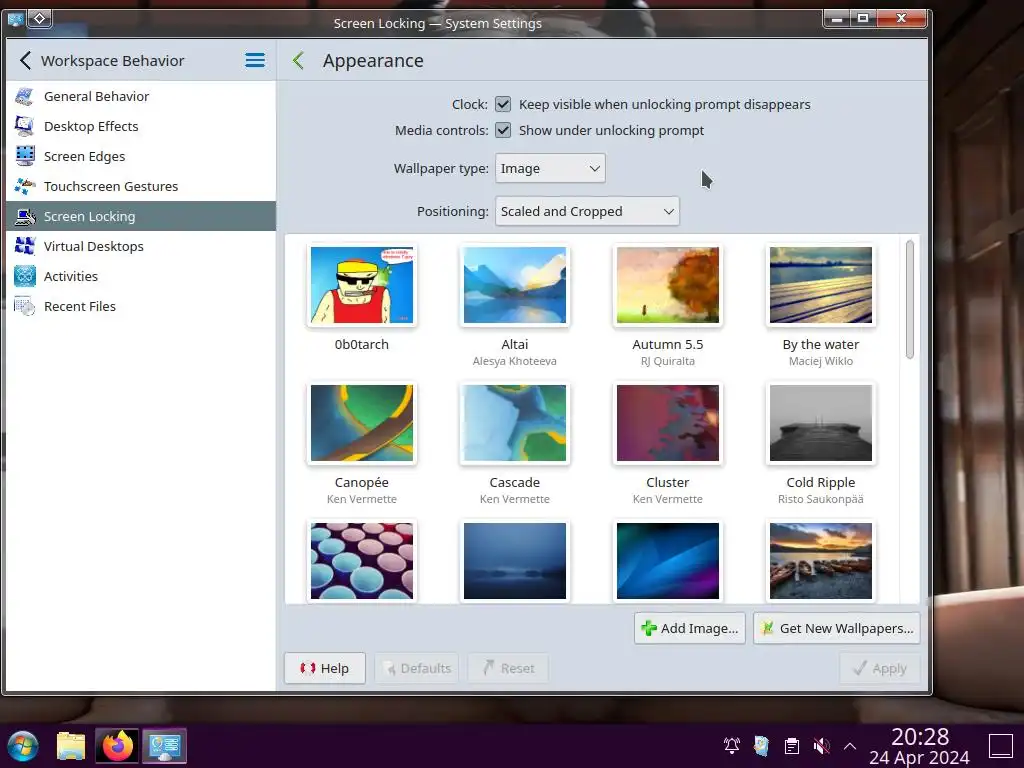Viewport: 1024px width, 768px height.
Task: Select the Cluster wallpaper thumbnail
Action: [x=667, y=423]
